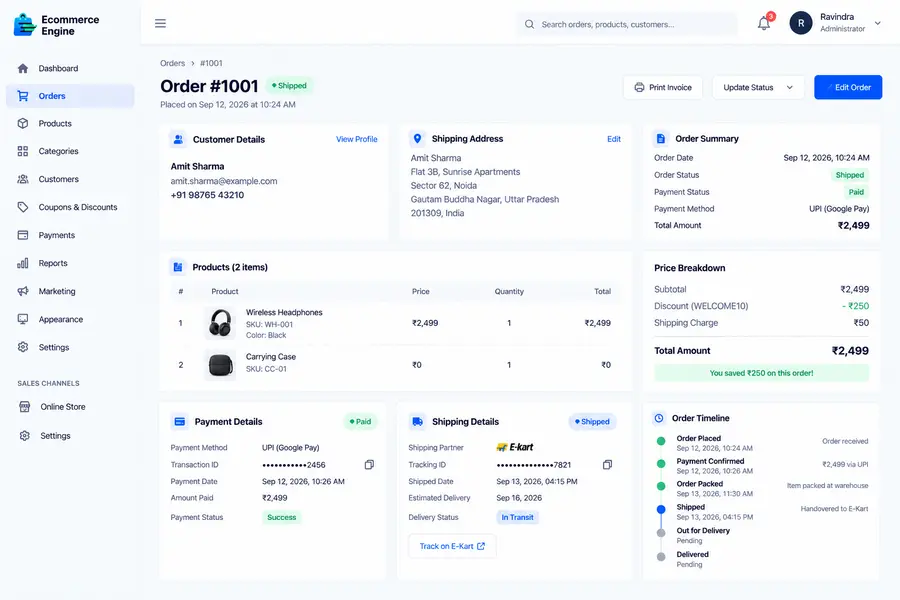
Task: Toggle the hamburger menu icon
Action: [x=160, y=24]
